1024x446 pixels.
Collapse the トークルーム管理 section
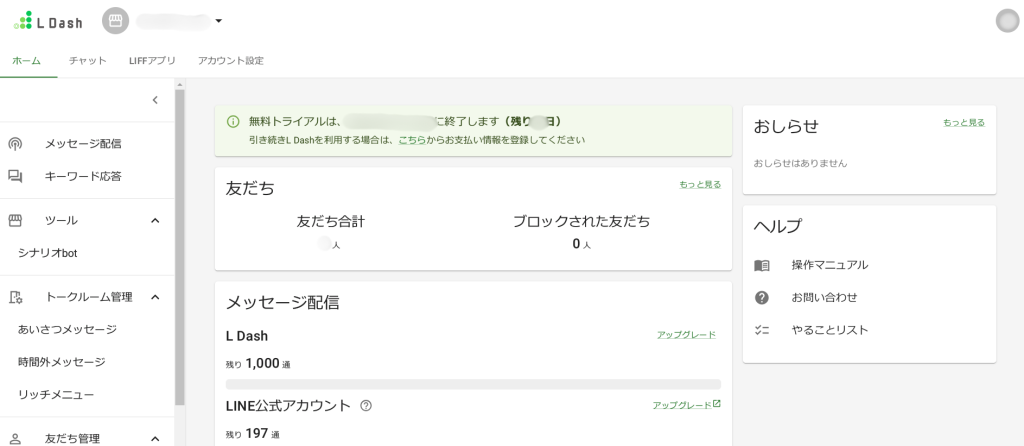(155, 297)
